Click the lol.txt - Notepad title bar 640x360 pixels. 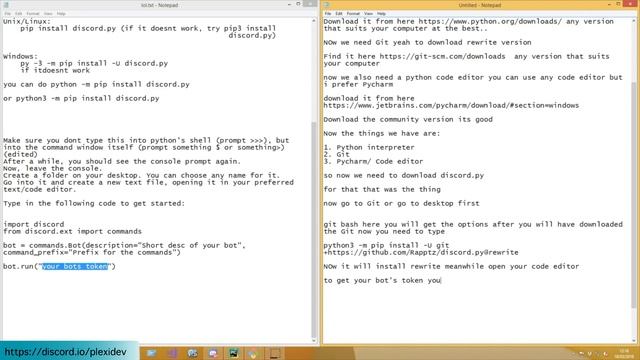point(159,5)
